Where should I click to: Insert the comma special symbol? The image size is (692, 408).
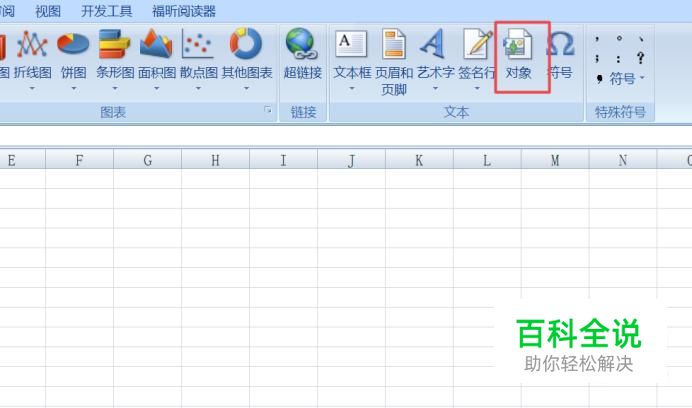[597, 39]
